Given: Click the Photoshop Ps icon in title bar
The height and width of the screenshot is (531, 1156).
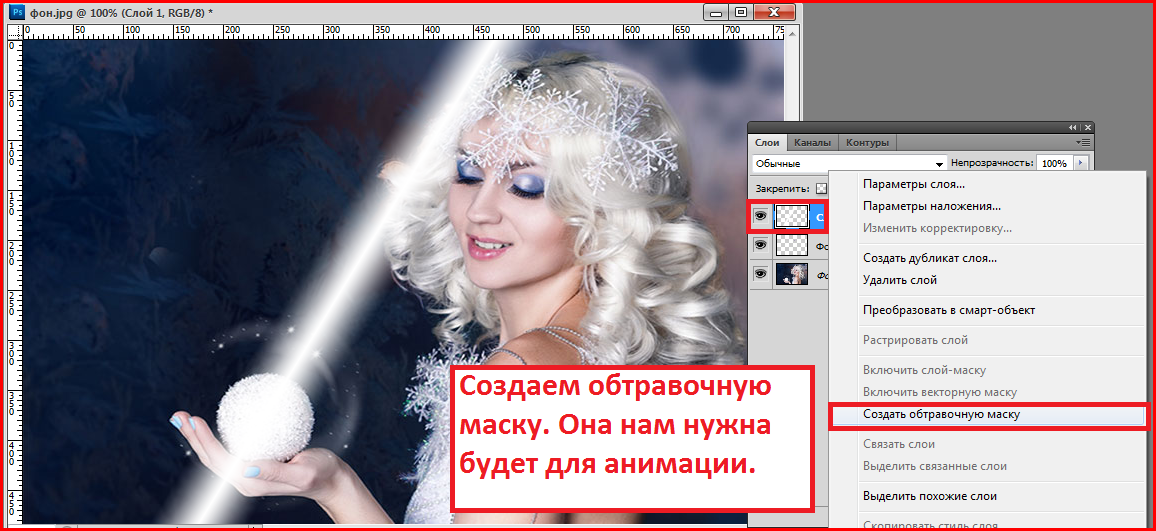Looking at the screenshot, I should (18, 12).
